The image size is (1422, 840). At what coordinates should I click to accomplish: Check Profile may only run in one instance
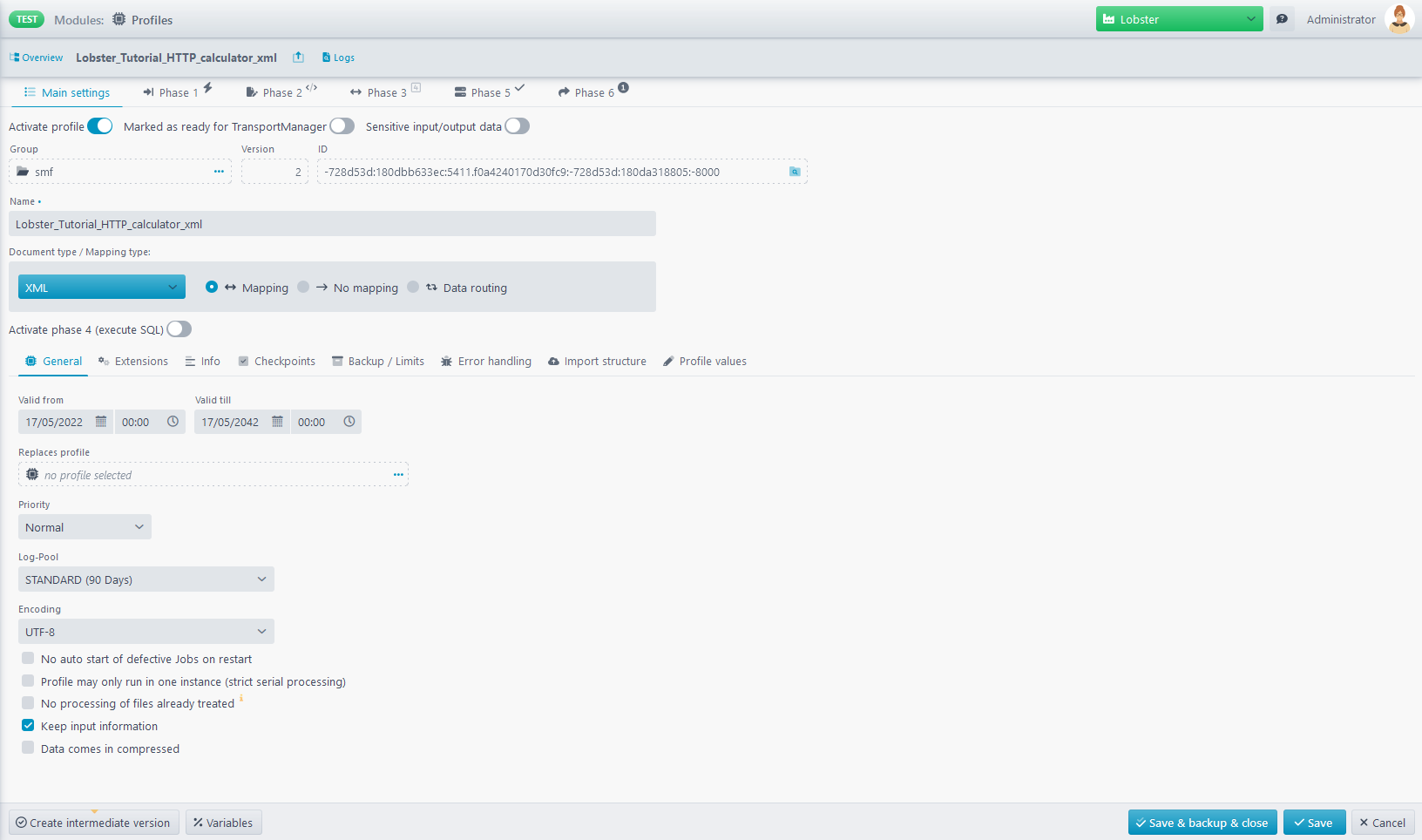(28, 681)
